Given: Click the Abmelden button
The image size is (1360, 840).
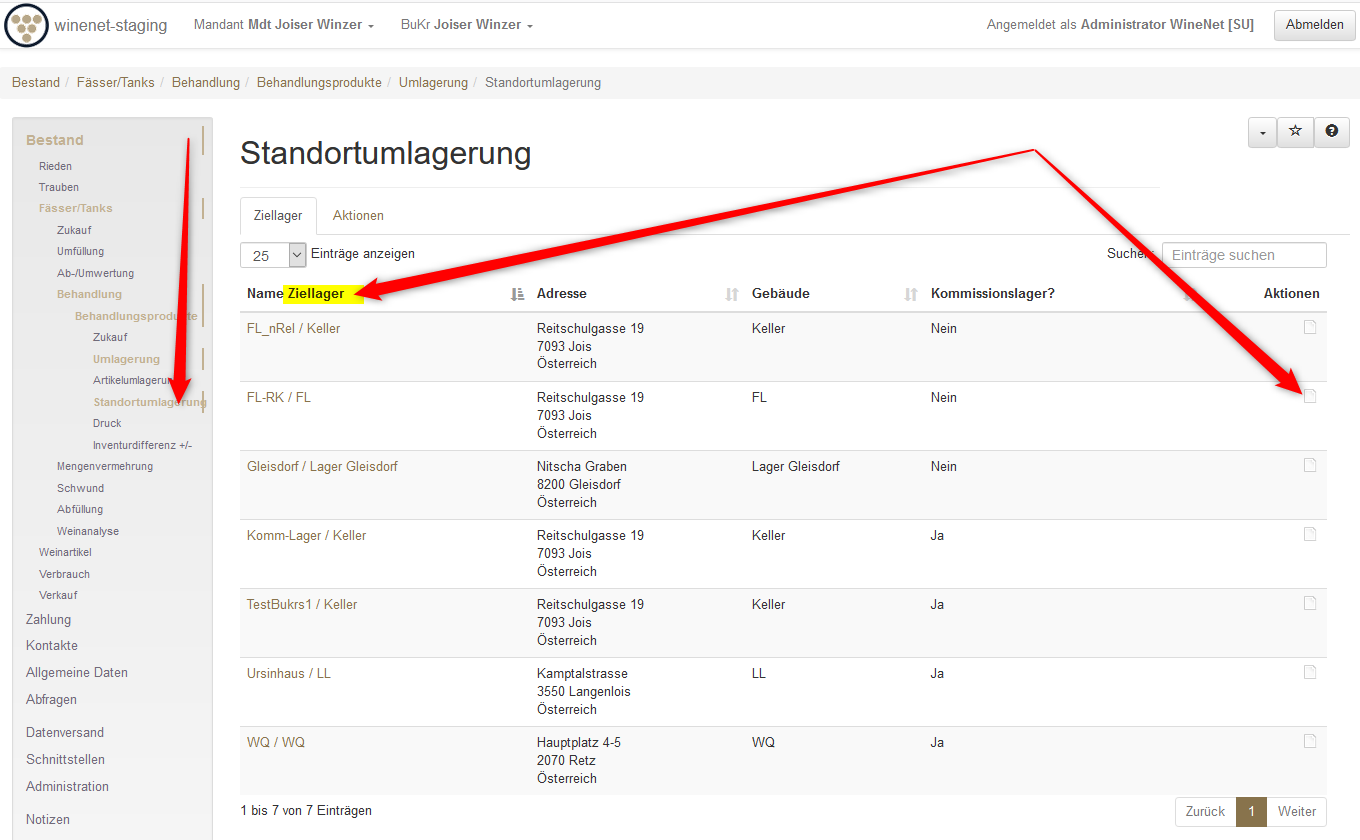Looking at the screenshot, I should 1314,25.
